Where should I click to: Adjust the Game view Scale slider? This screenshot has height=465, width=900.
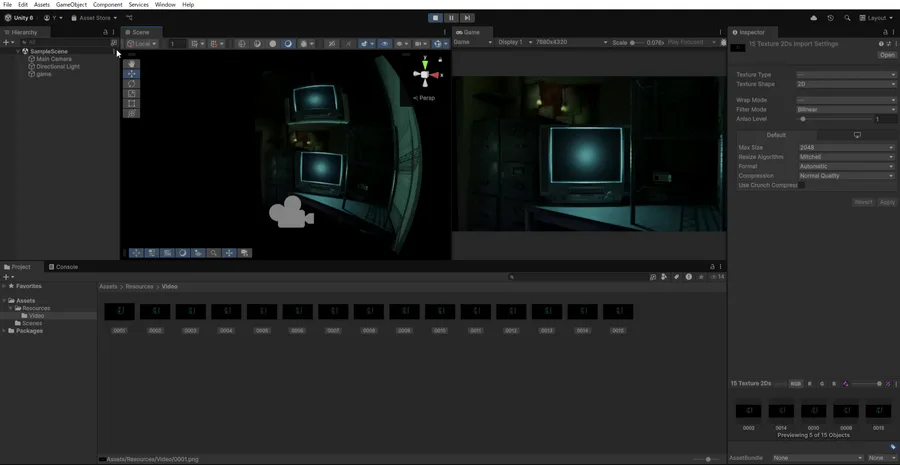click(637, 42)
